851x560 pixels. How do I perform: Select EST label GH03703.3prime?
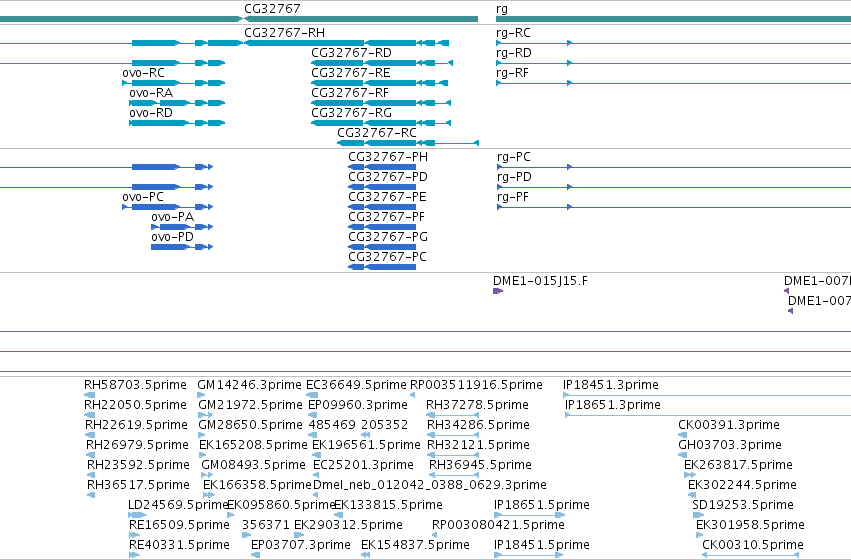pyautogui.click(x=730, y=445)
